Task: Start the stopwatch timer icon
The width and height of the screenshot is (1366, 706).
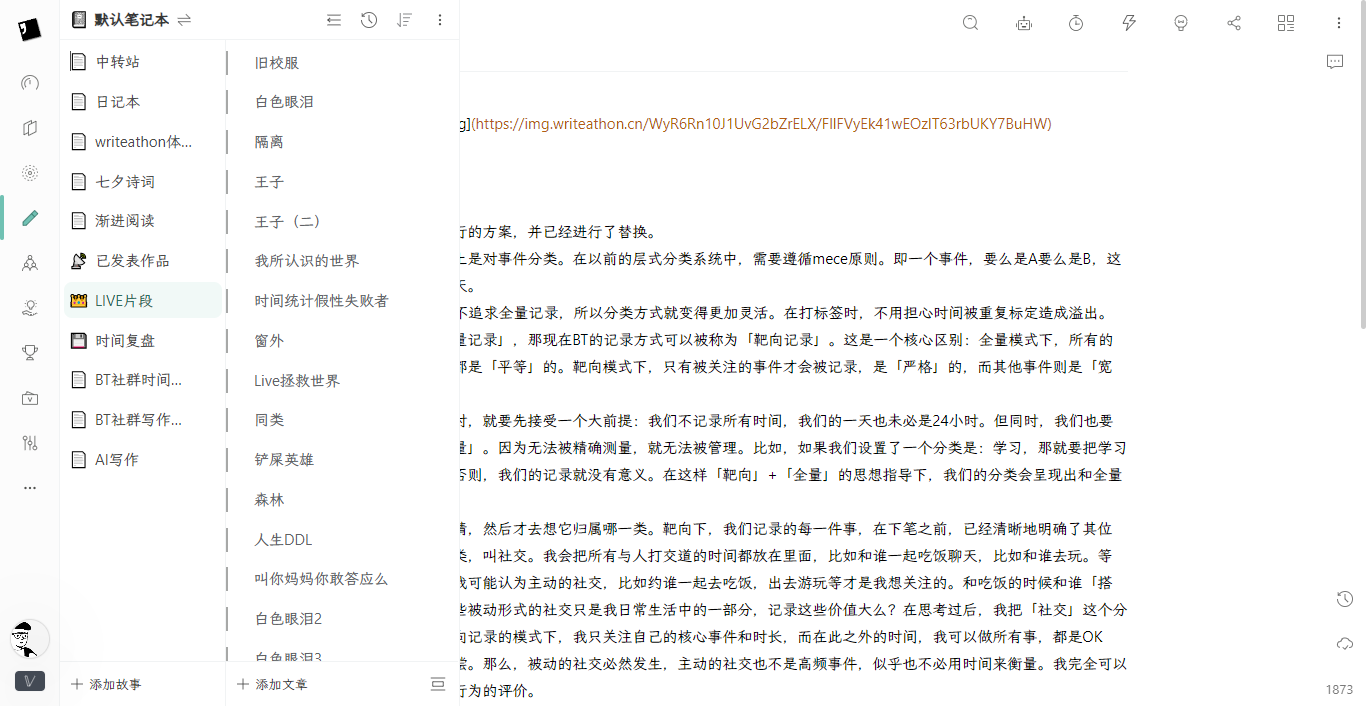Action: [1076, 23]
